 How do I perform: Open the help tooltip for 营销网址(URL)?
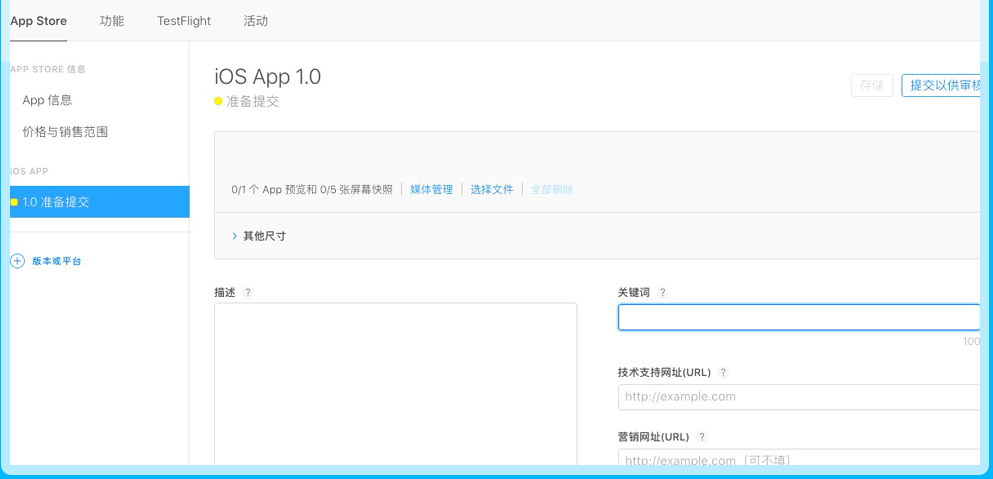702,437
